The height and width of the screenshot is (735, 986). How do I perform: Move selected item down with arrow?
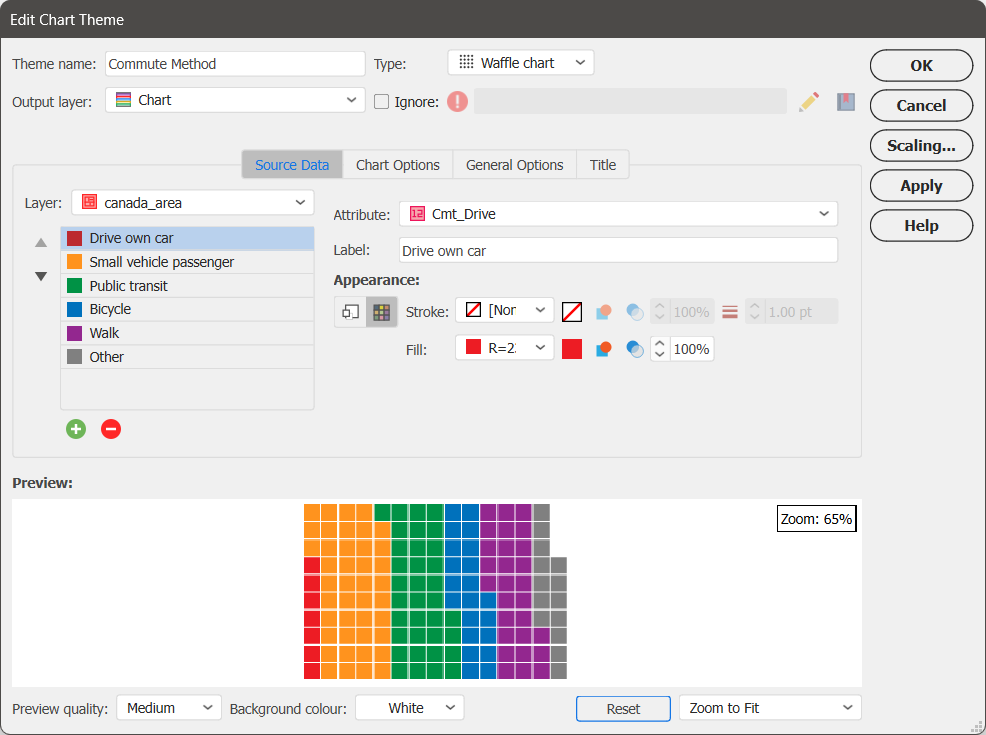tap(41, 276)
